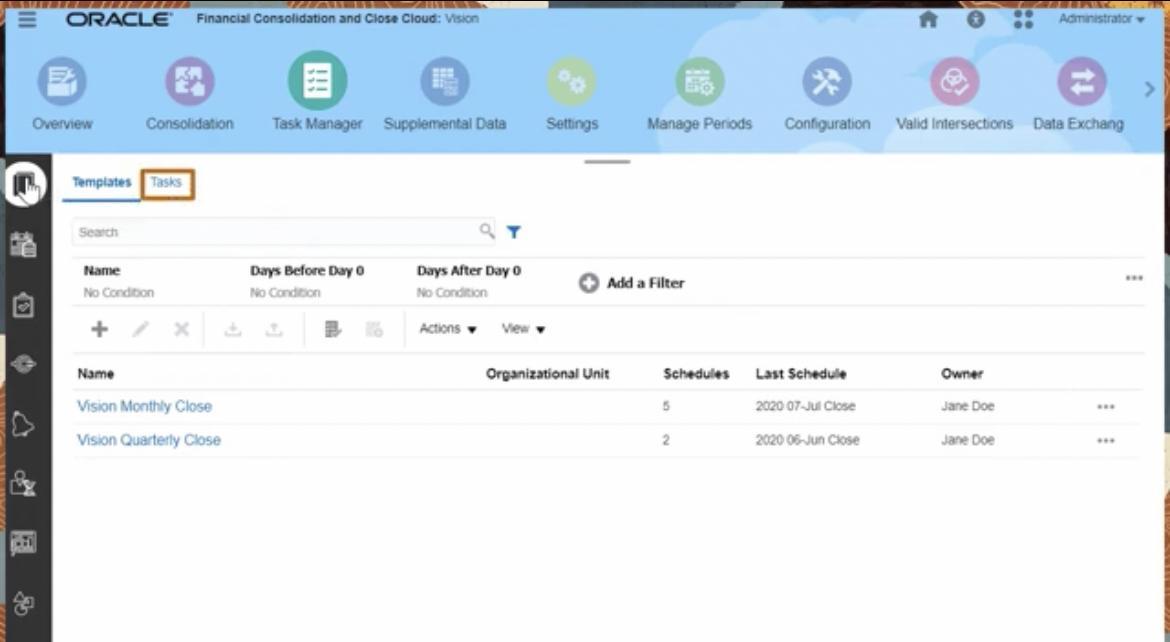
Task: Open the Supplemental Data icon
Action: coord(445,81)
